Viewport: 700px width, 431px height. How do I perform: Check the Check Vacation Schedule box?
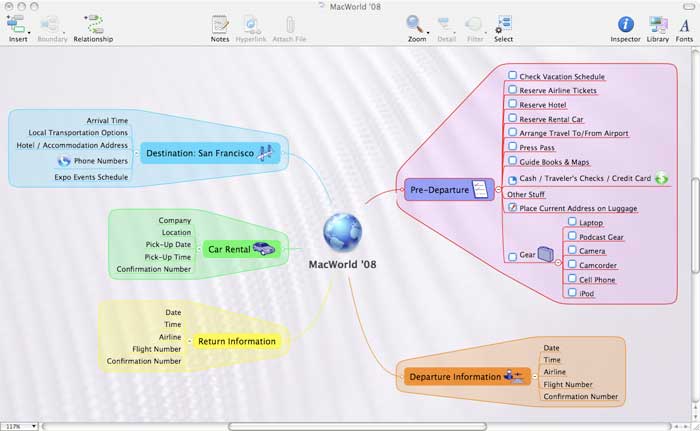point(512,75)
